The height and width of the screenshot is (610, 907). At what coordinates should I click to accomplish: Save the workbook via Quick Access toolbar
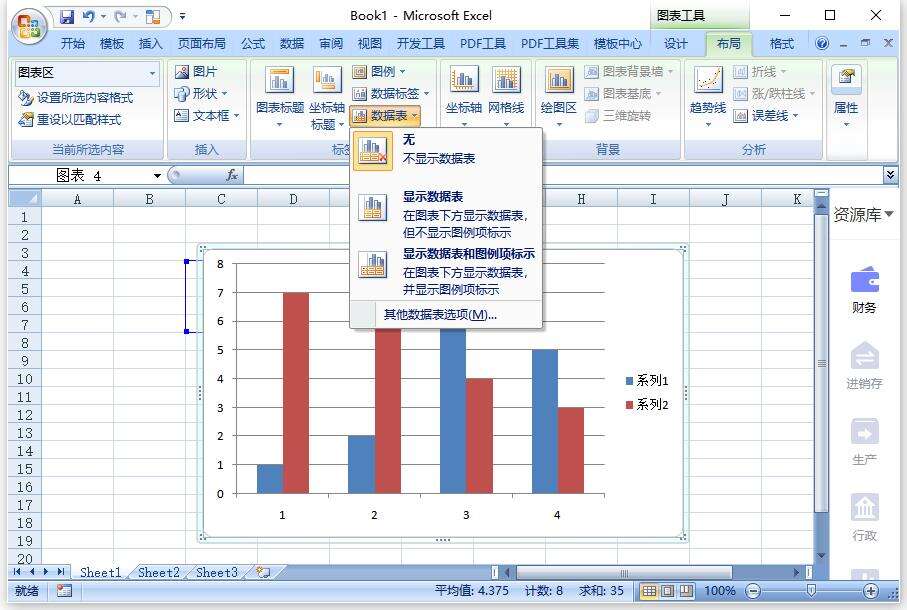point(68,17)
